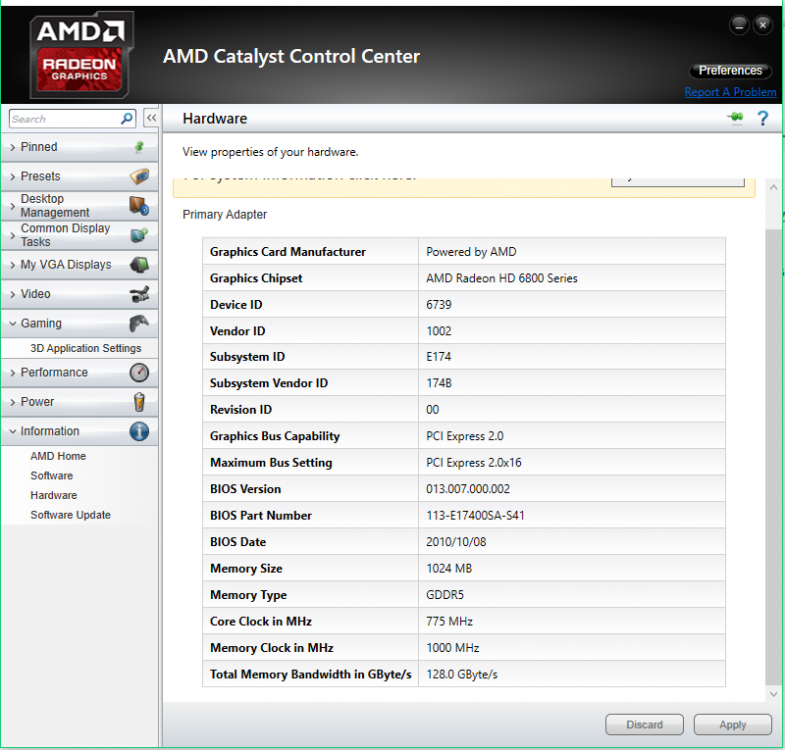Collapse the Information section
Image resolution: width=785 pixels, height=750 pixels.
(50, 431)
